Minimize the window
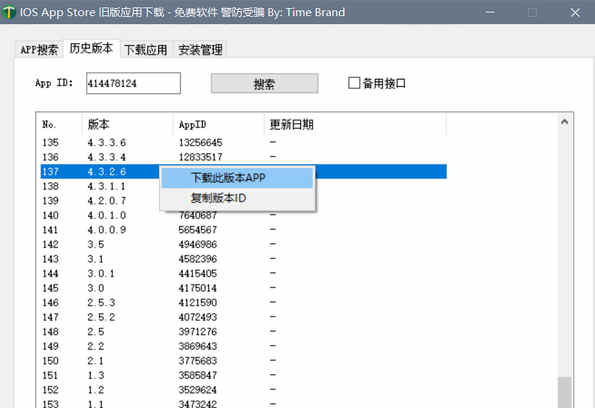The height and width of the screenshot is (408, 595). point(490,12)
